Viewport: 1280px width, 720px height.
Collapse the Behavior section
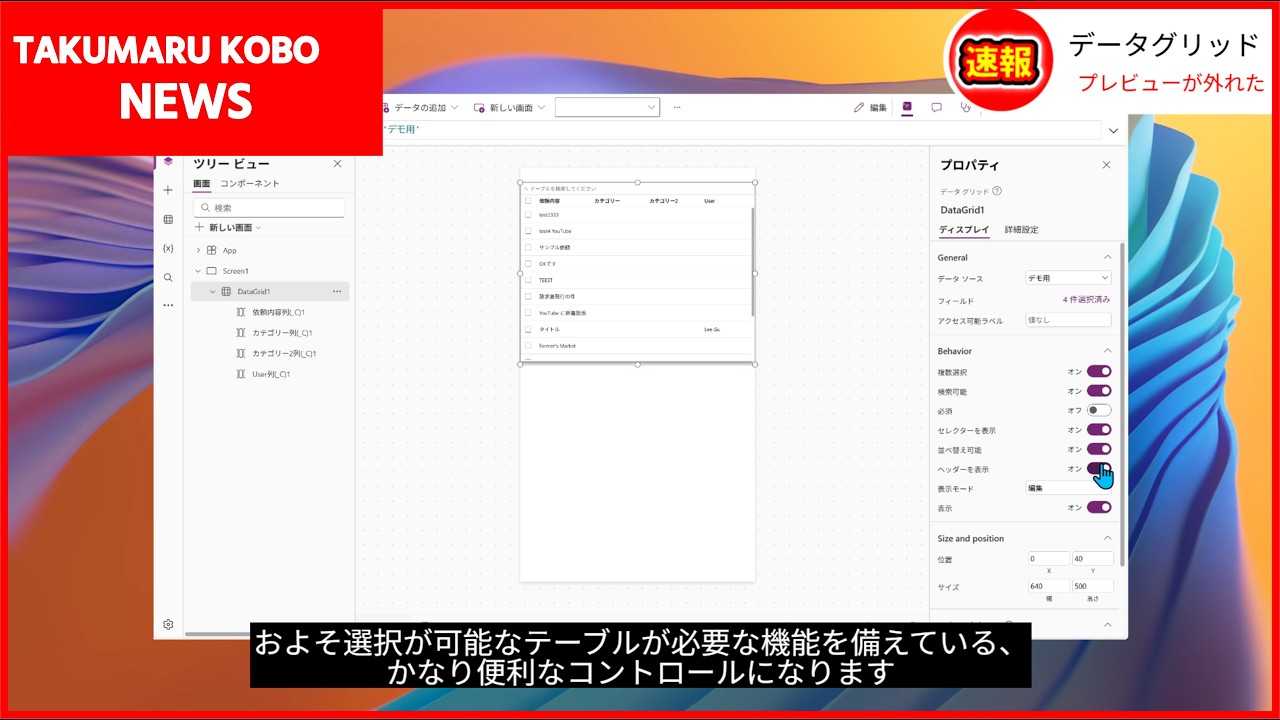1107,351
